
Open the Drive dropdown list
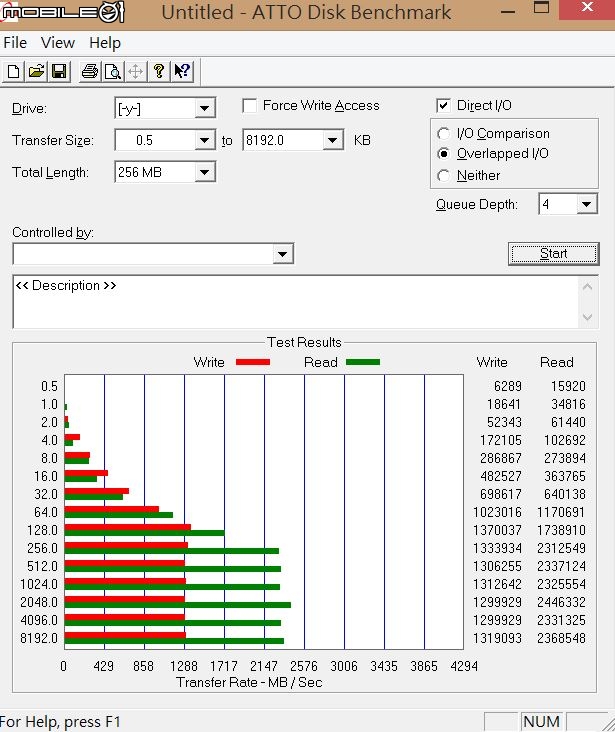(x=204, y=108)
